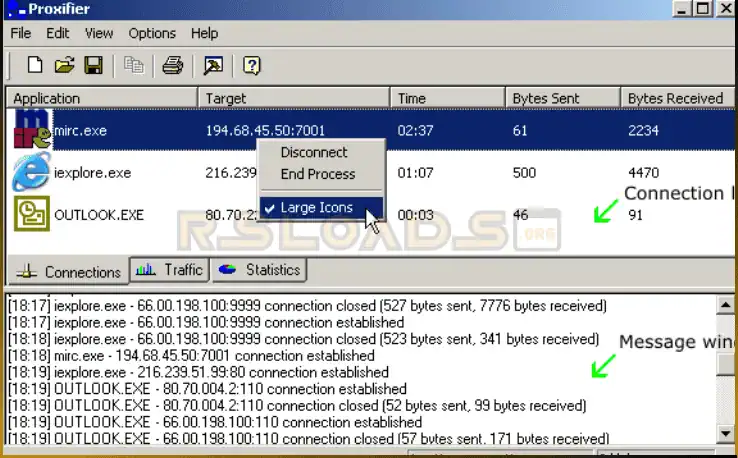This screenshot has width=738, height=458.
Task: Select the mirc.exe application icon
Action: tap(30, 131)
